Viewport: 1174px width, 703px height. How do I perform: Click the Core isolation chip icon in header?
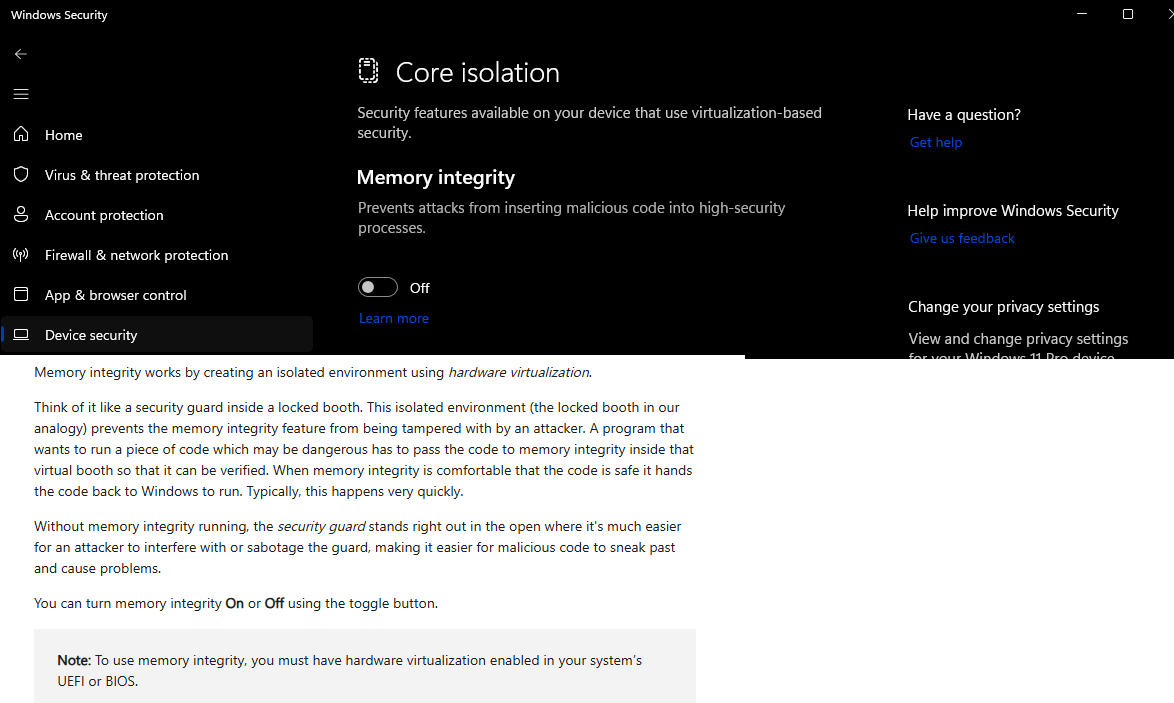tap(369, 71)
